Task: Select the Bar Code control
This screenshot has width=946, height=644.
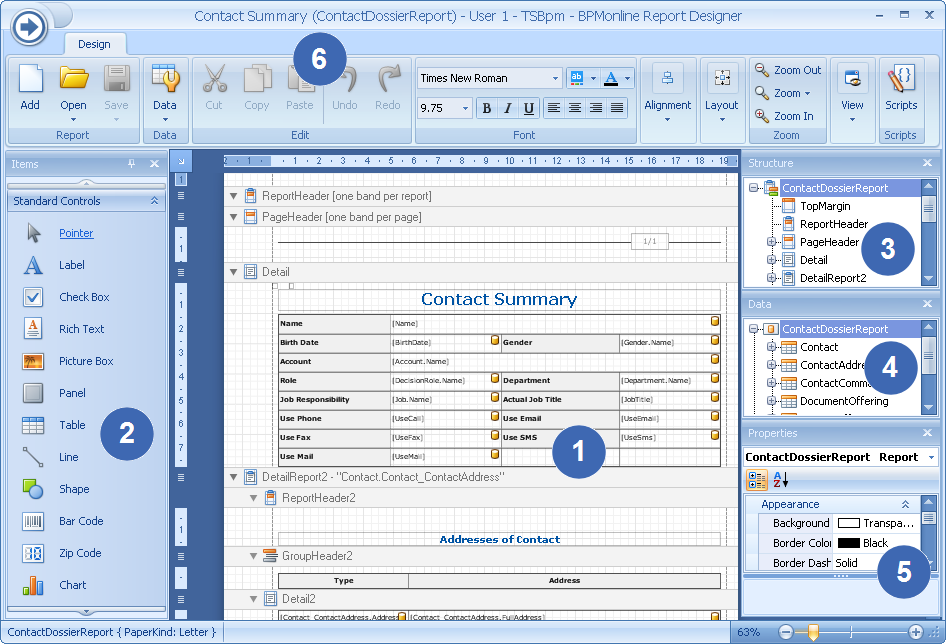Action: click(34, 521)
